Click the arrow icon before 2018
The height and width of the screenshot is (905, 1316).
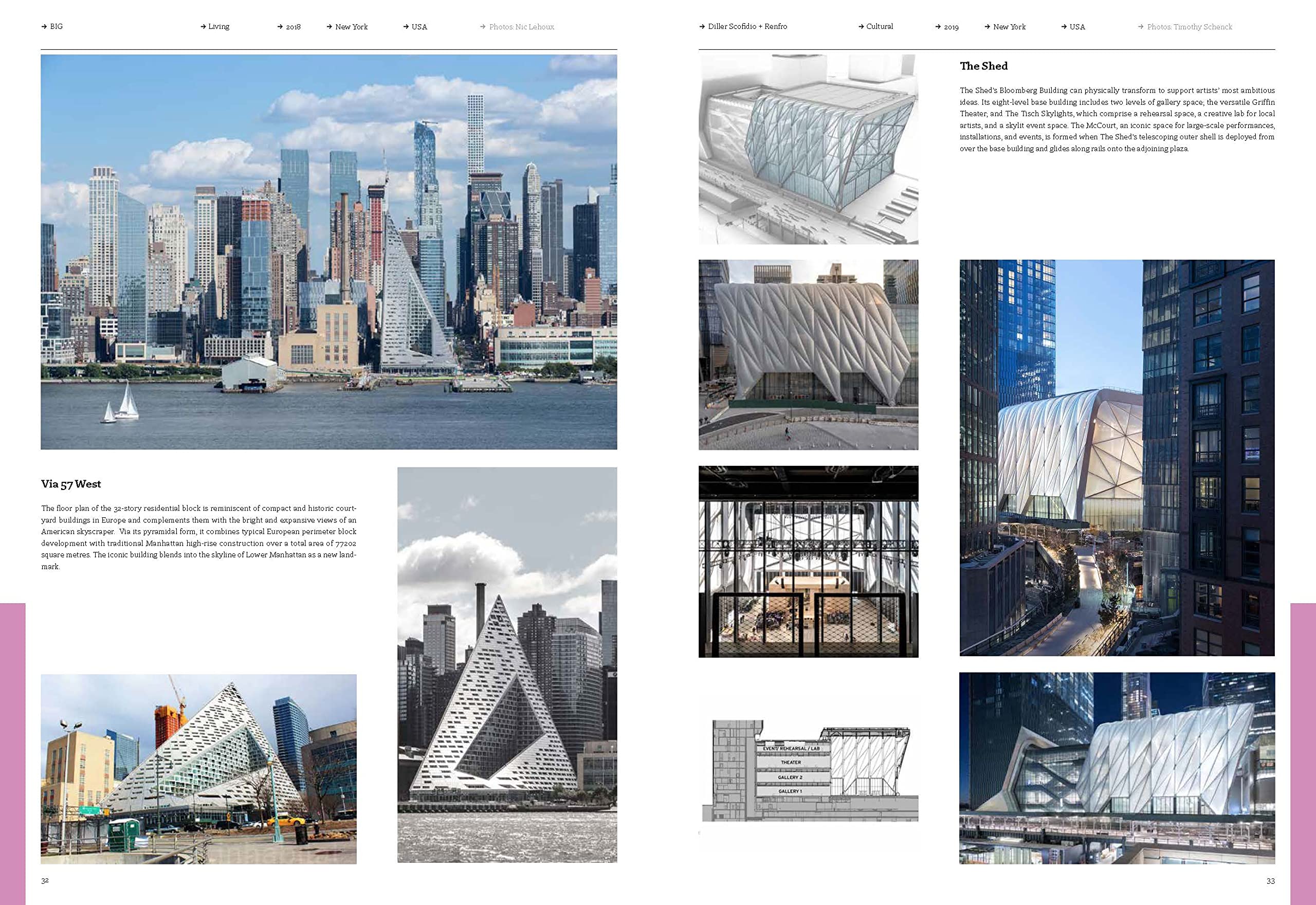280,27
